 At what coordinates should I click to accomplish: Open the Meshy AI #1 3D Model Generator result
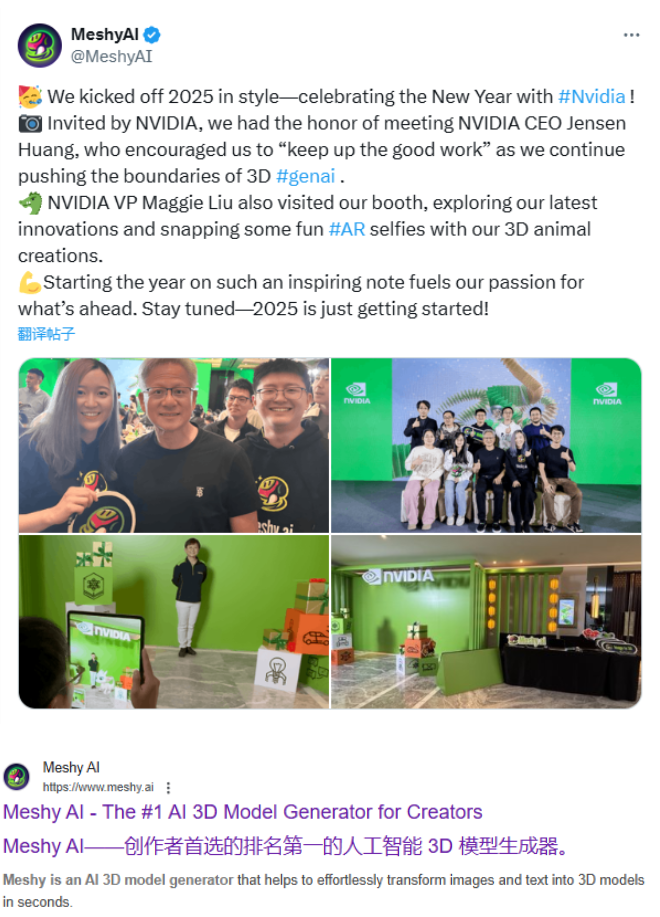[243, 812]
